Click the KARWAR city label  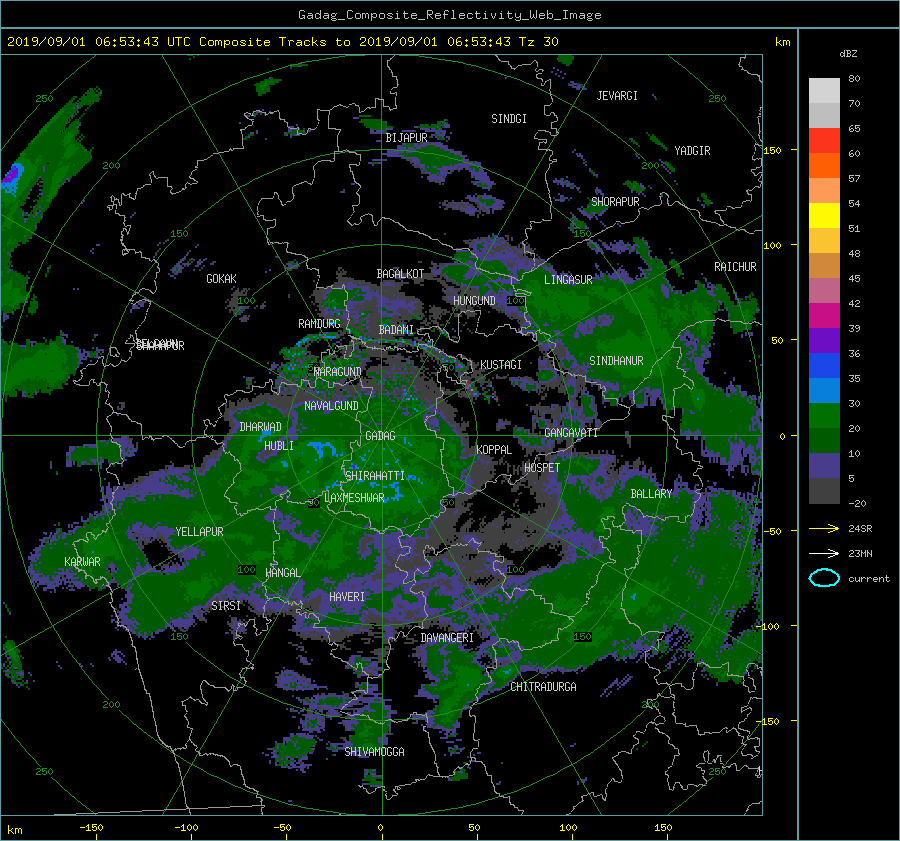(x=82, y=562)
